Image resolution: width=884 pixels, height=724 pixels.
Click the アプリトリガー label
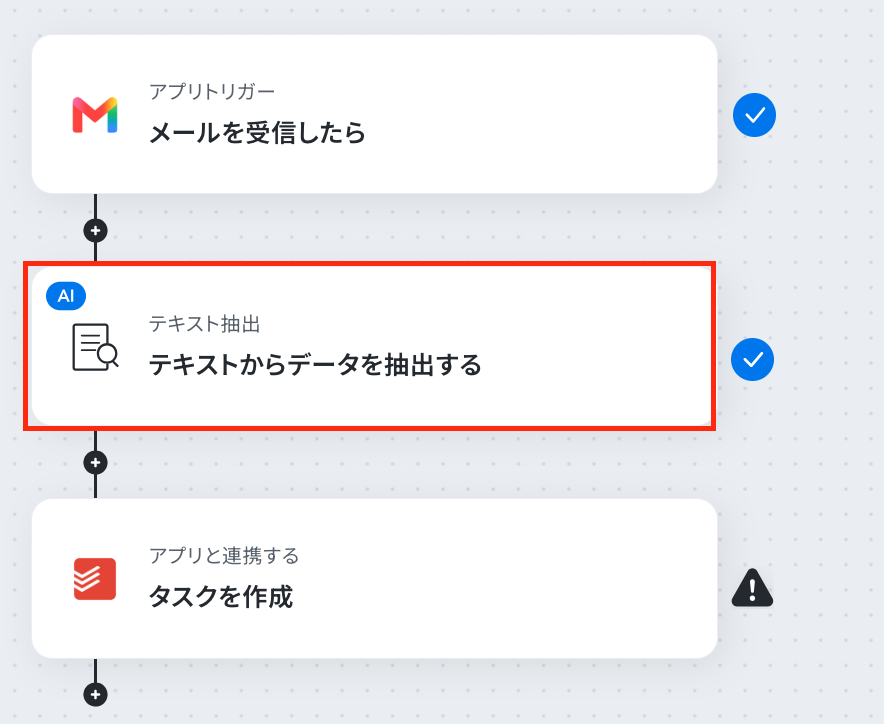click(x=212, y=91)
